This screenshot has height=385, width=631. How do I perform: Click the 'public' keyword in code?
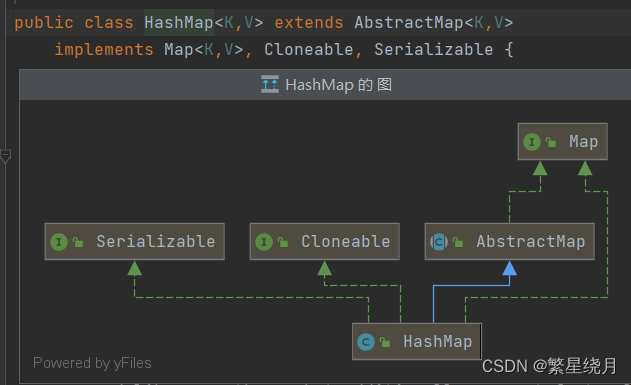tap(44, 23)
